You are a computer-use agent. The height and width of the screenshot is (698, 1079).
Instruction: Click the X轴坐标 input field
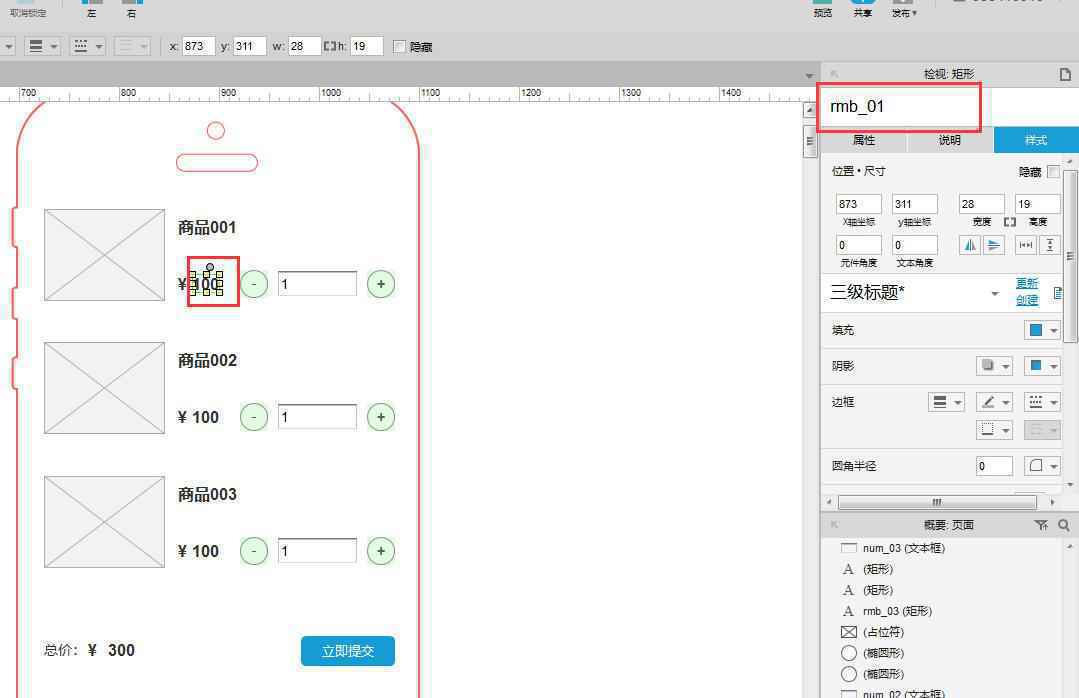click(x=858, y=204)
